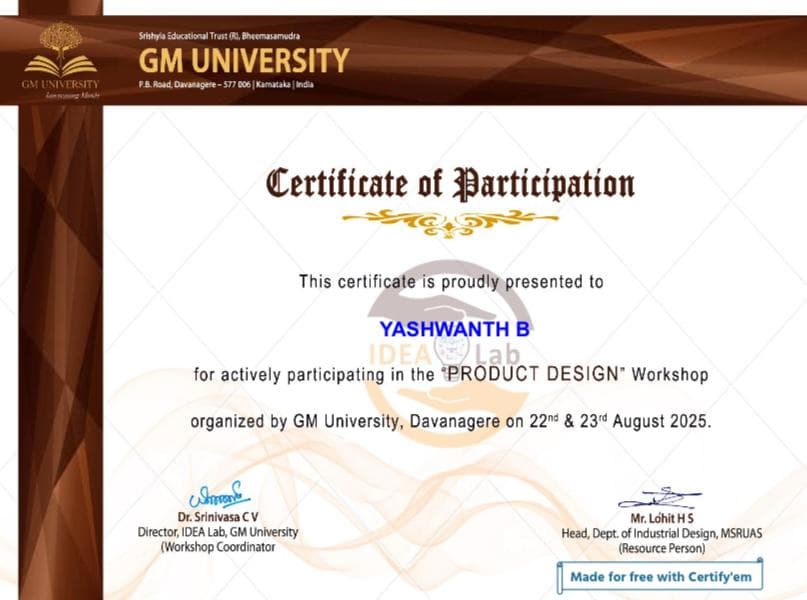Image resolution: width=807 pixels, height=600 pixels.
Task: Click 'This certificate is proudly presented to'
Action: [x=451, y=282]
